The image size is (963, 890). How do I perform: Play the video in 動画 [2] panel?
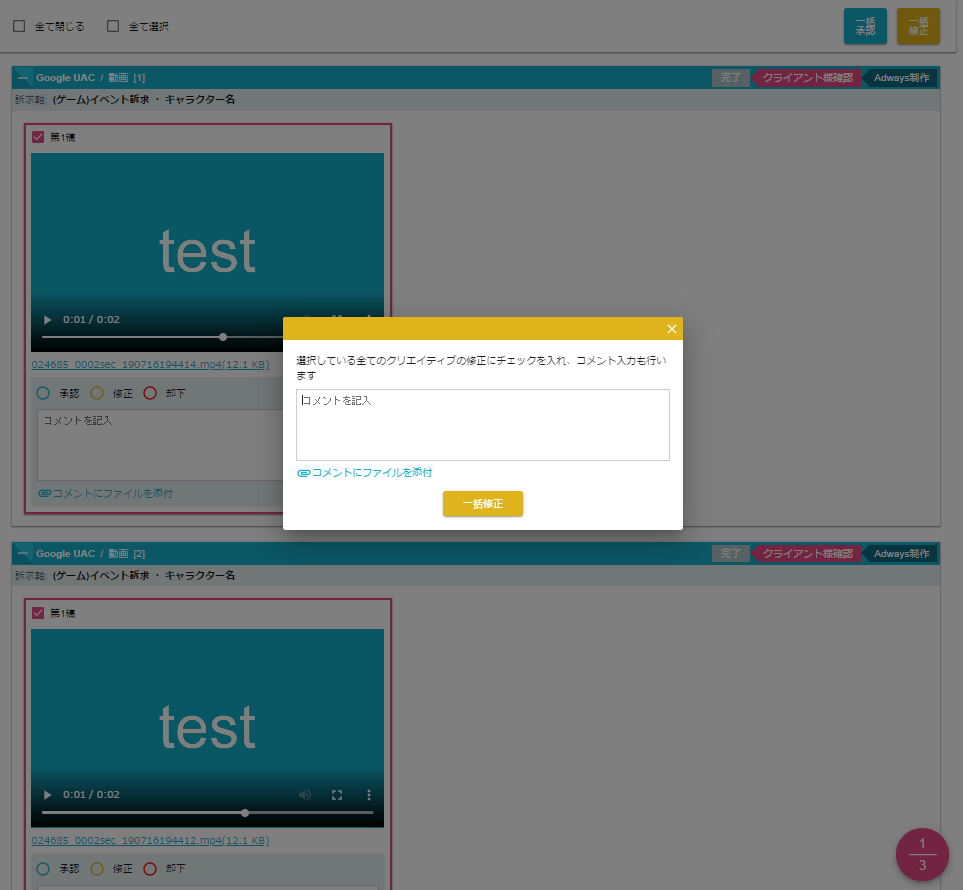tap(46, 795)
